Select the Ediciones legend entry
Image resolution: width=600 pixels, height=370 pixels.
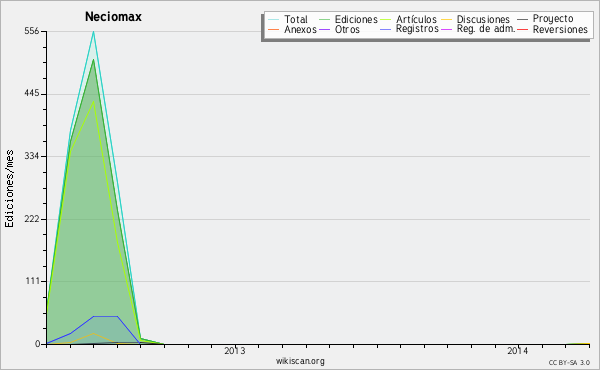coord(356,19)
